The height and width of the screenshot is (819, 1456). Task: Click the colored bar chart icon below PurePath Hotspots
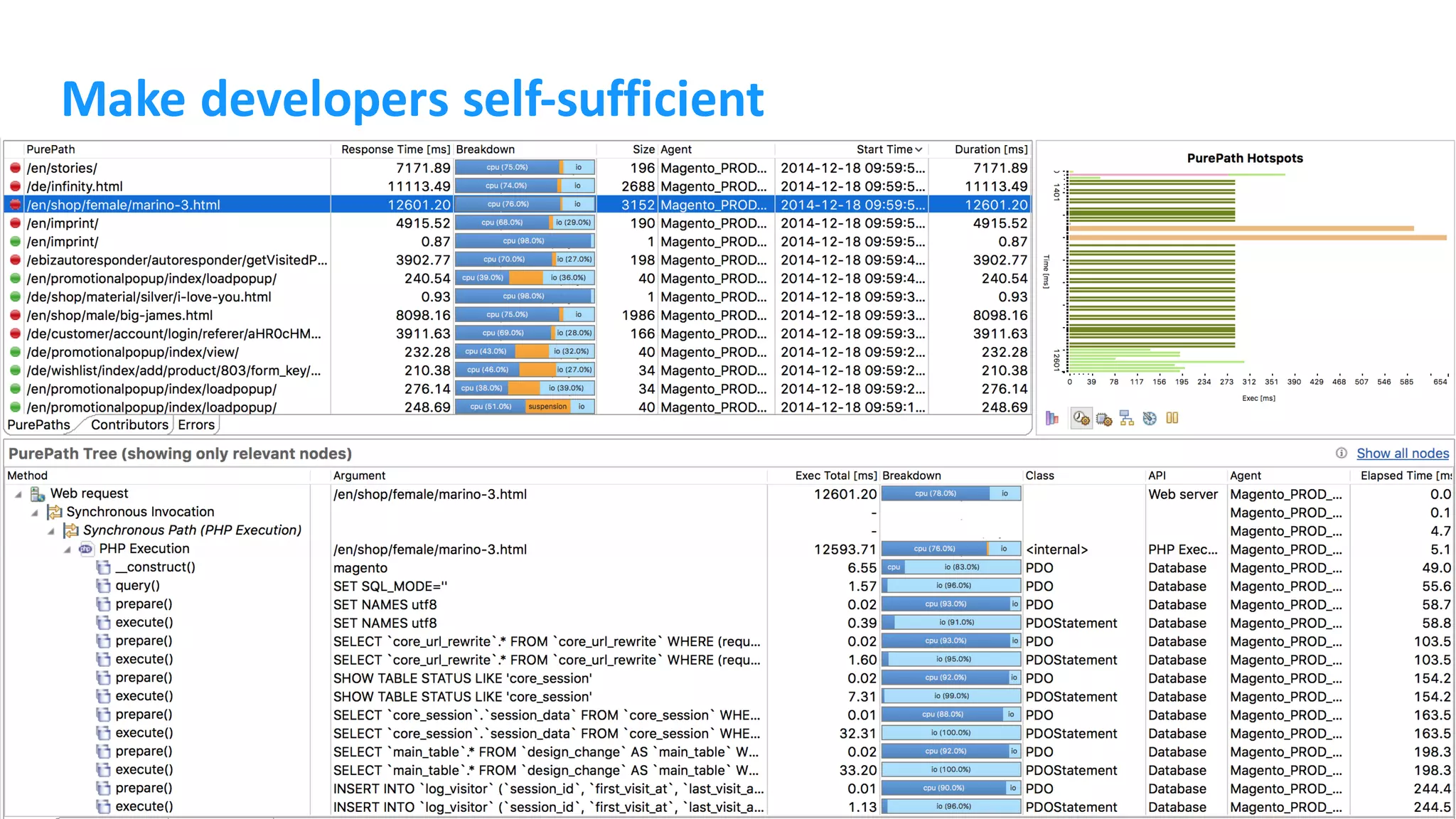tap(1052, 418)
